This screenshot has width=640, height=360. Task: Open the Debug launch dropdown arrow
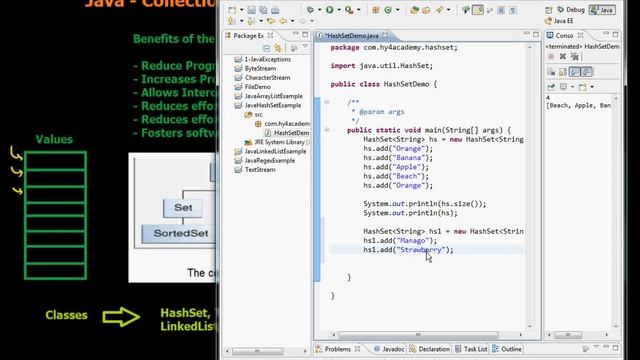point(319,10)
